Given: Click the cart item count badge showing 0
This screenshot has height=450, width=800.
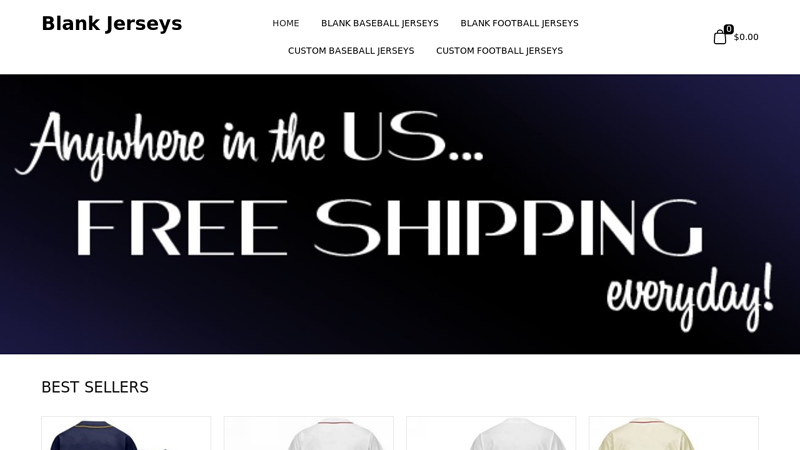Looking at the screenshot, I should pos(729,29).
